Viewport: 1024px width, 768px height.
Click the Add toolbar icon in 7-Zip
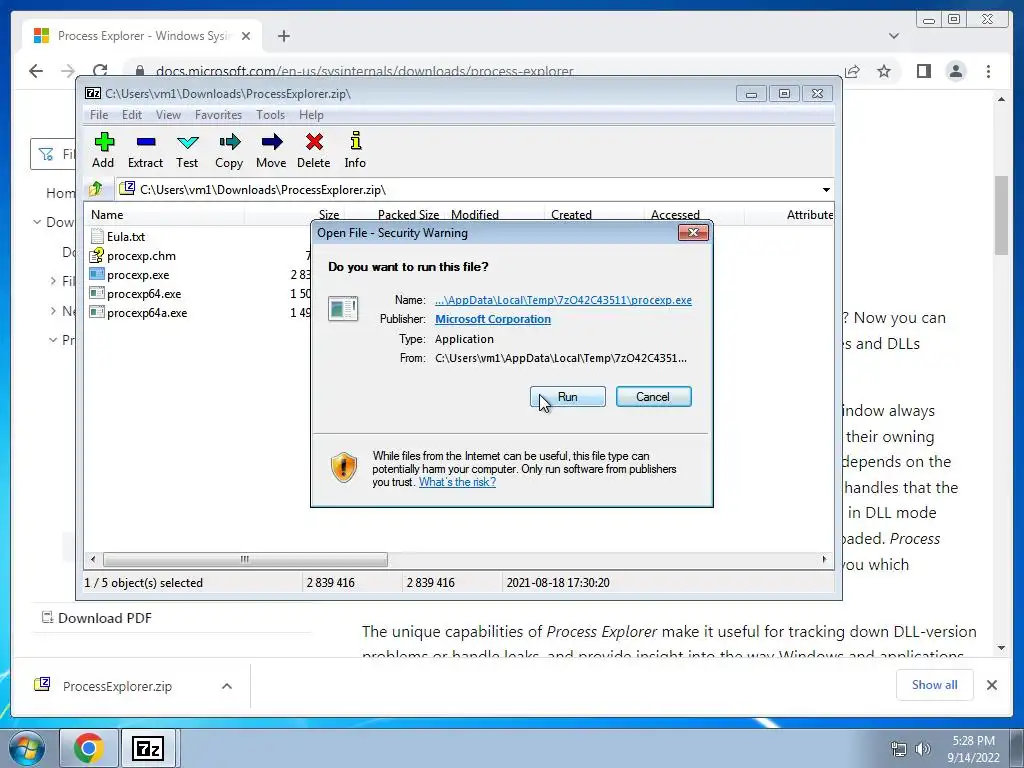click(103, 150)
